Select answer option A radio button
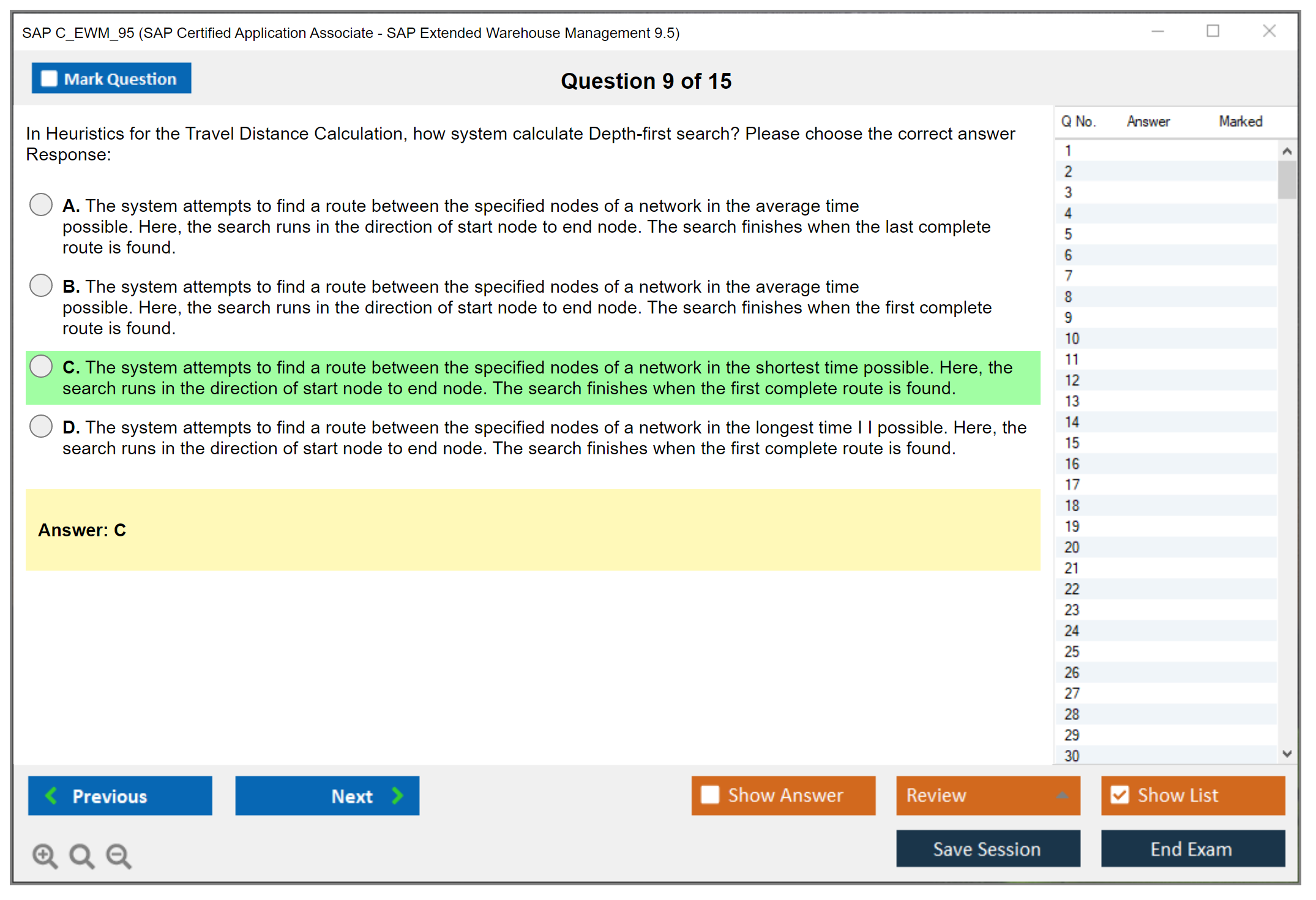The image size is (1316, 900). pos(41,204)
